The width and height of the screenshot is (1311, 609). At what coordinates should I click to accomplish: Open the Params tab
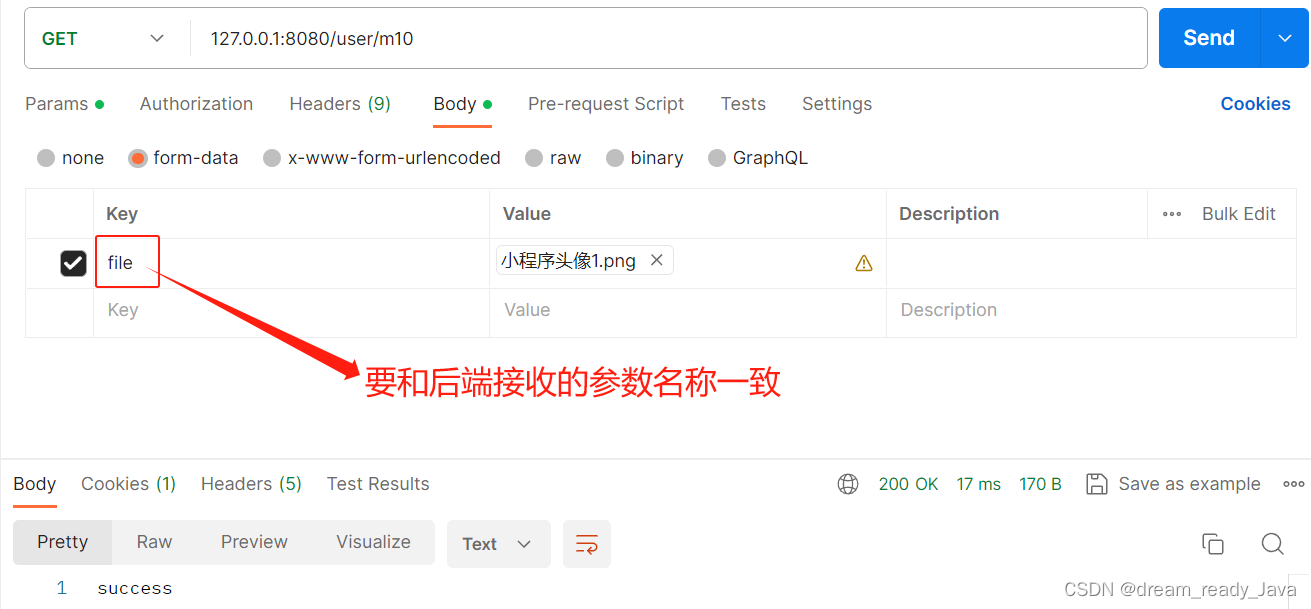coord(64,104)
